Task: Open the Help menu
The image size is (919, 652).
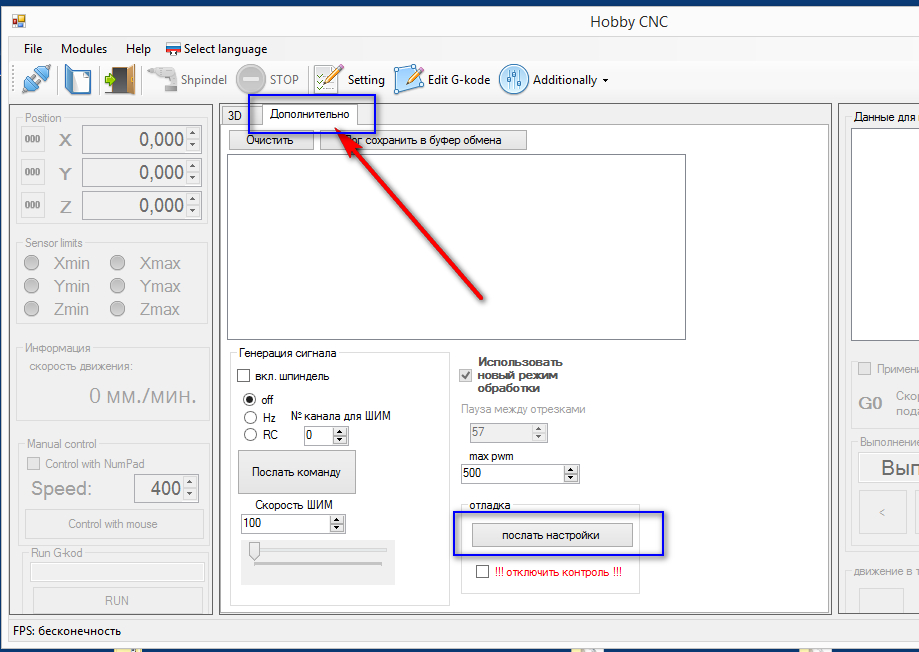Action: coord(138,49)
